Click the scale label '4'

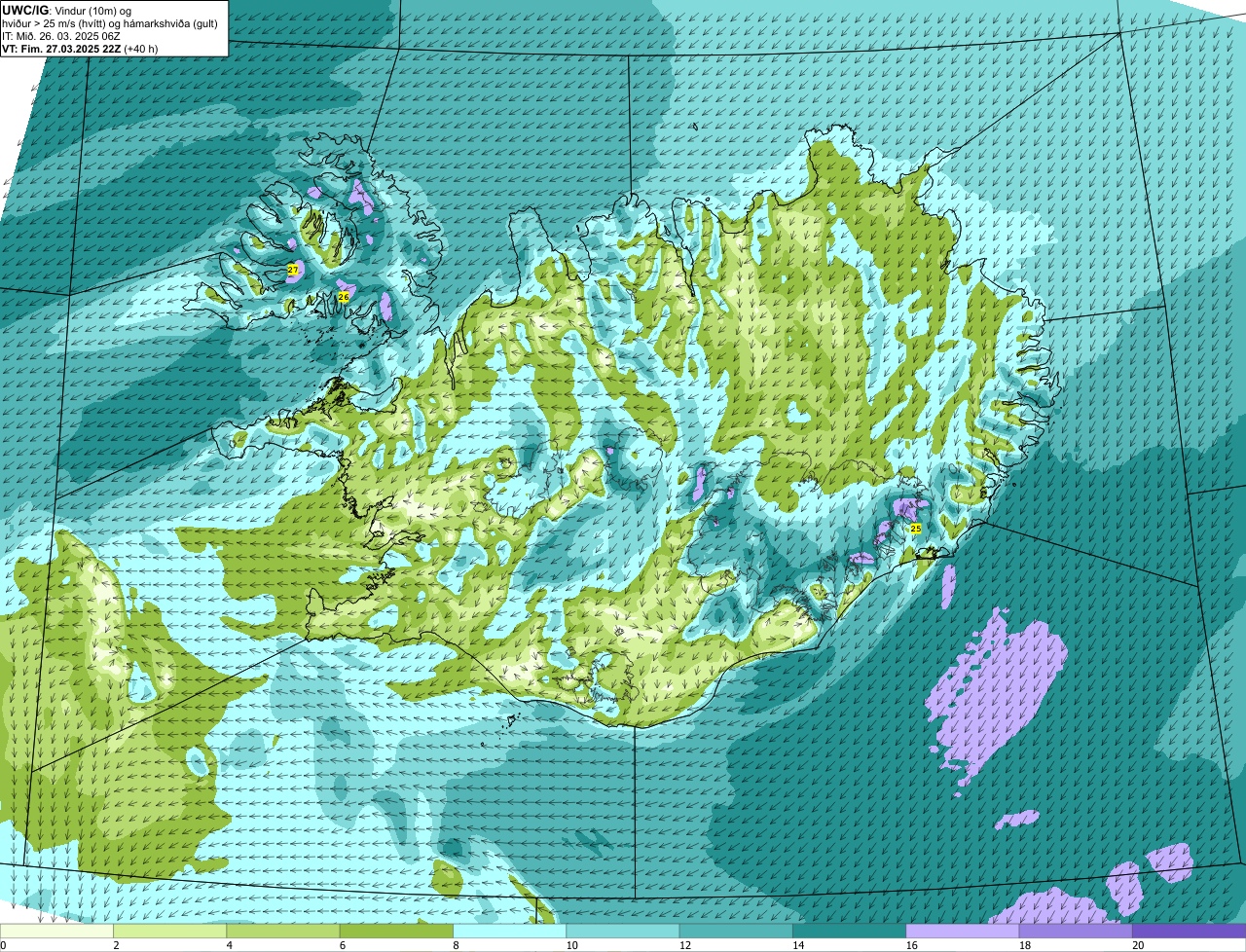tap(230, 945)
